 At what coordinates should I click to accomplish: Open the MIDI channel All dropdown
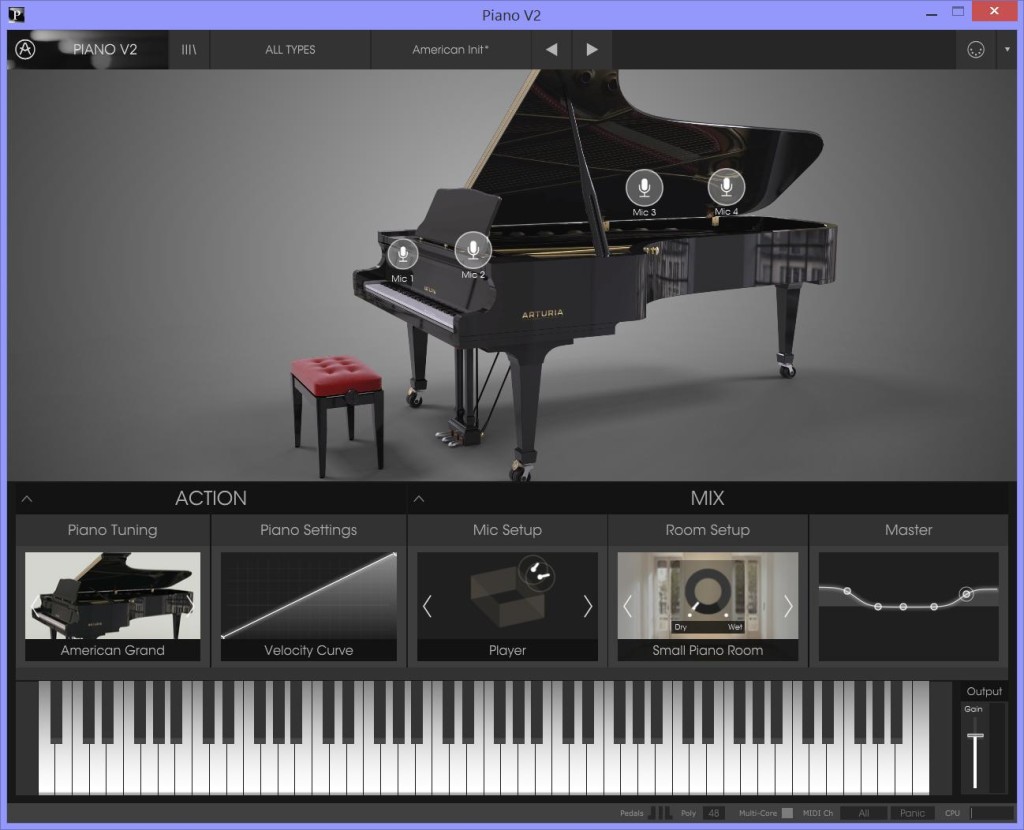tap(864, 813)
